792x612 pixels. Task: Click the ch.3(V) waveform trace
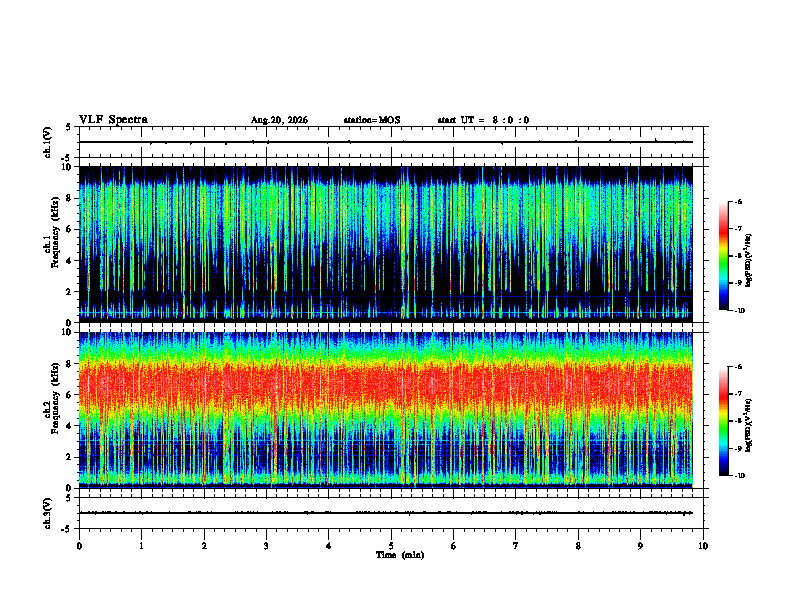pos(386,513)
